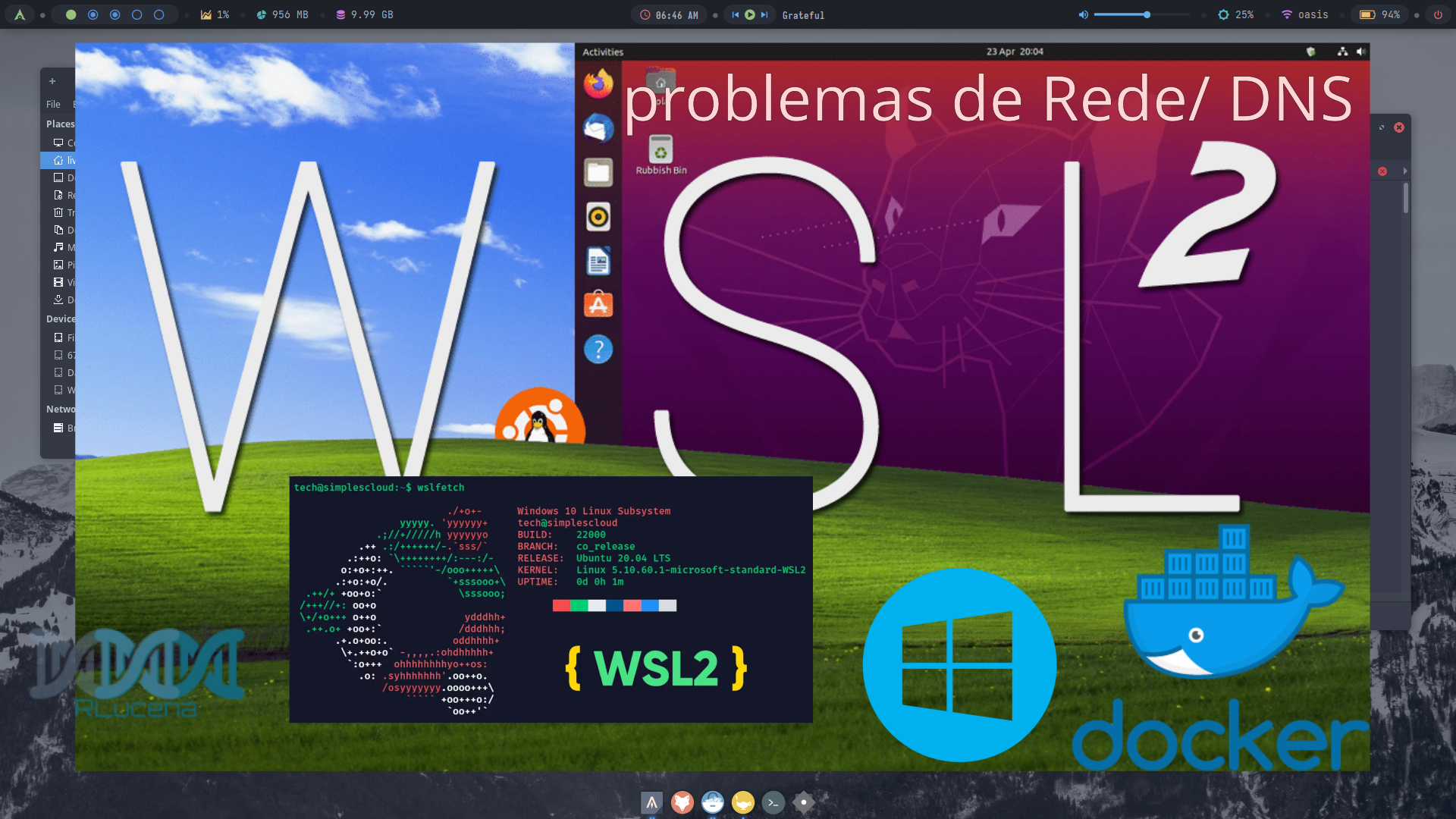Launch Ubuntu Software Center icon
This screenshot has height=819, width=1456.
[x=597, y=305]
